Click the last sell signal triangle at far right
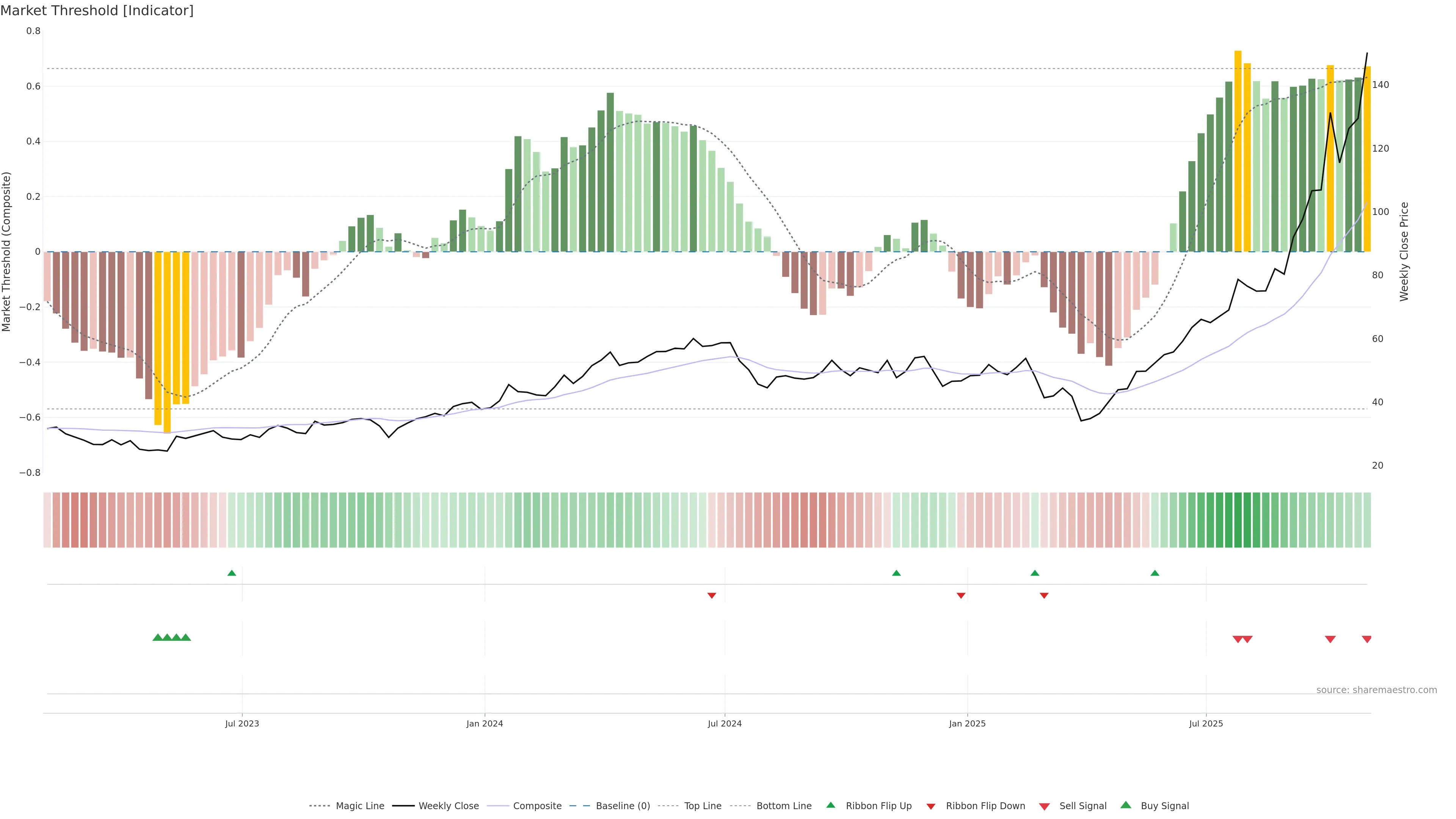Image resolution: width=1456 pixels, height=819 pixels. (x=1366, y=639)
